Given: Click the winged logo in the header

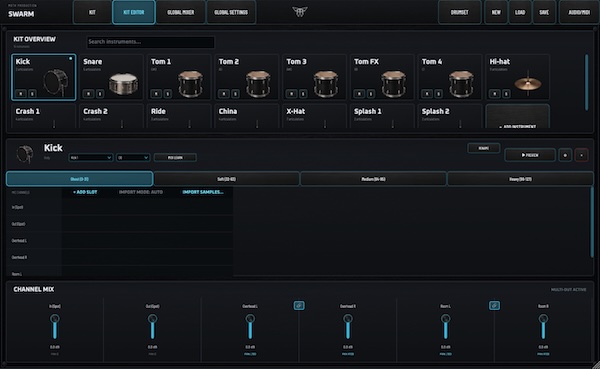Looking at the screenshot, I should pyautogui.click(x=300, y=12).
